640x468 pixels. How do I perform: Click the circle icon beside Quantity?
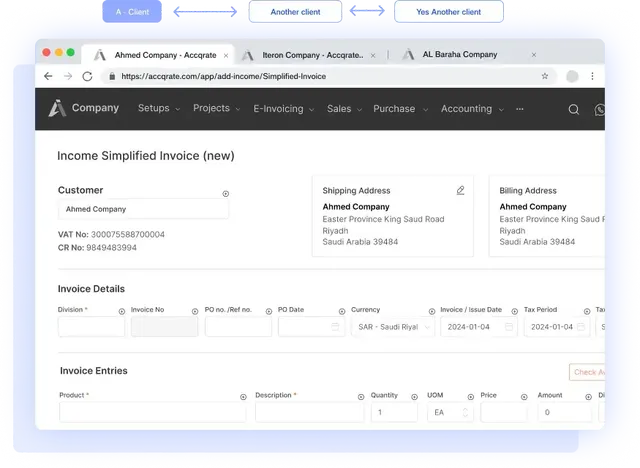pyautogui.click(x=414, y=397)
